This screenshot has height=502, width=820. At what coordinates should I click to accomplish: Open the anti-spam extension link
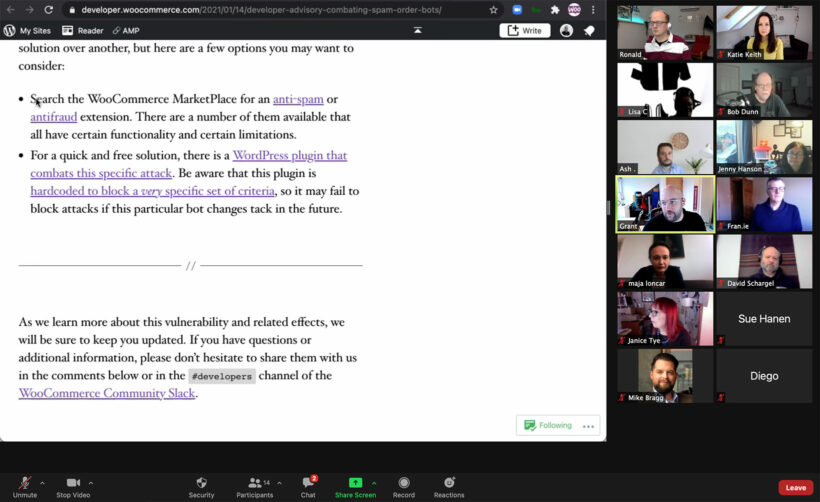pyautogui.click(x=298, y=99)
